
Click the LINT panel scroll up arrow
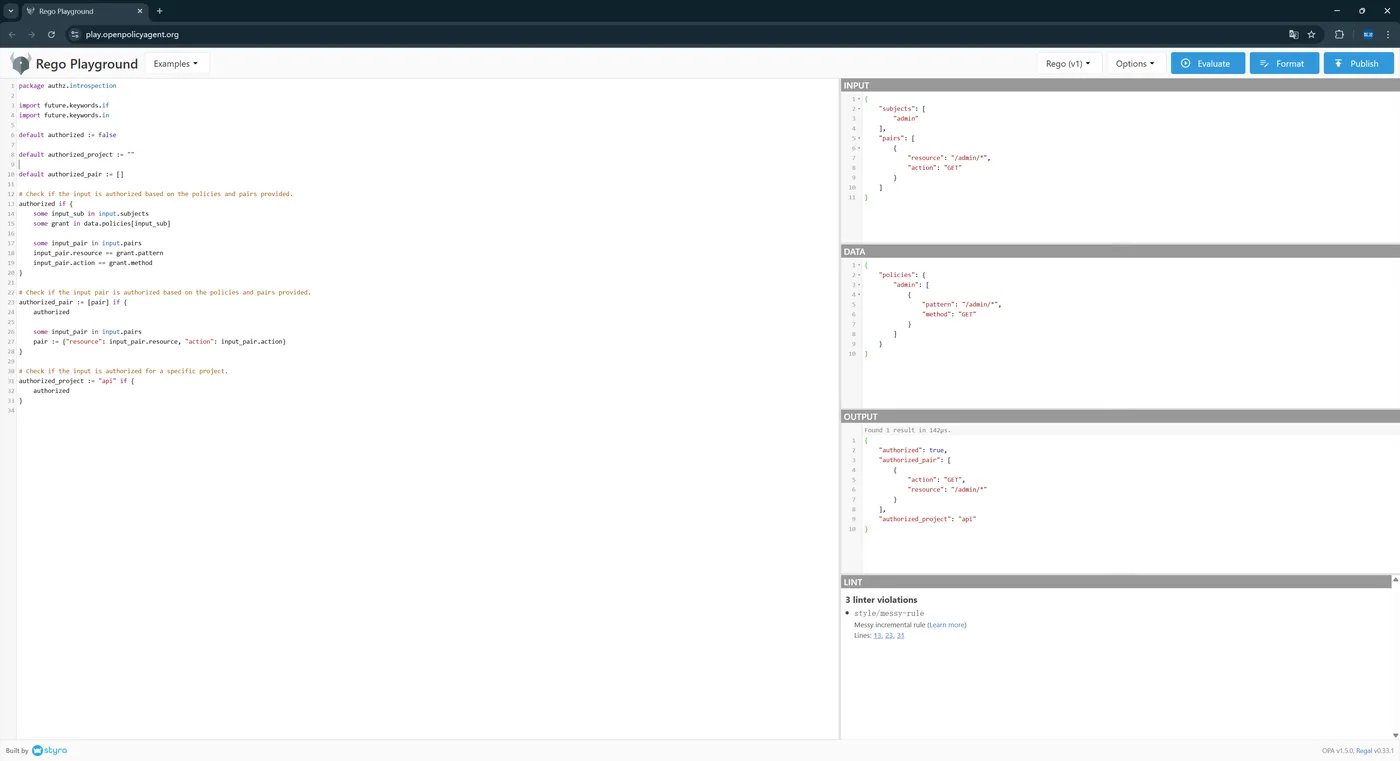(x=1395, y=581)
